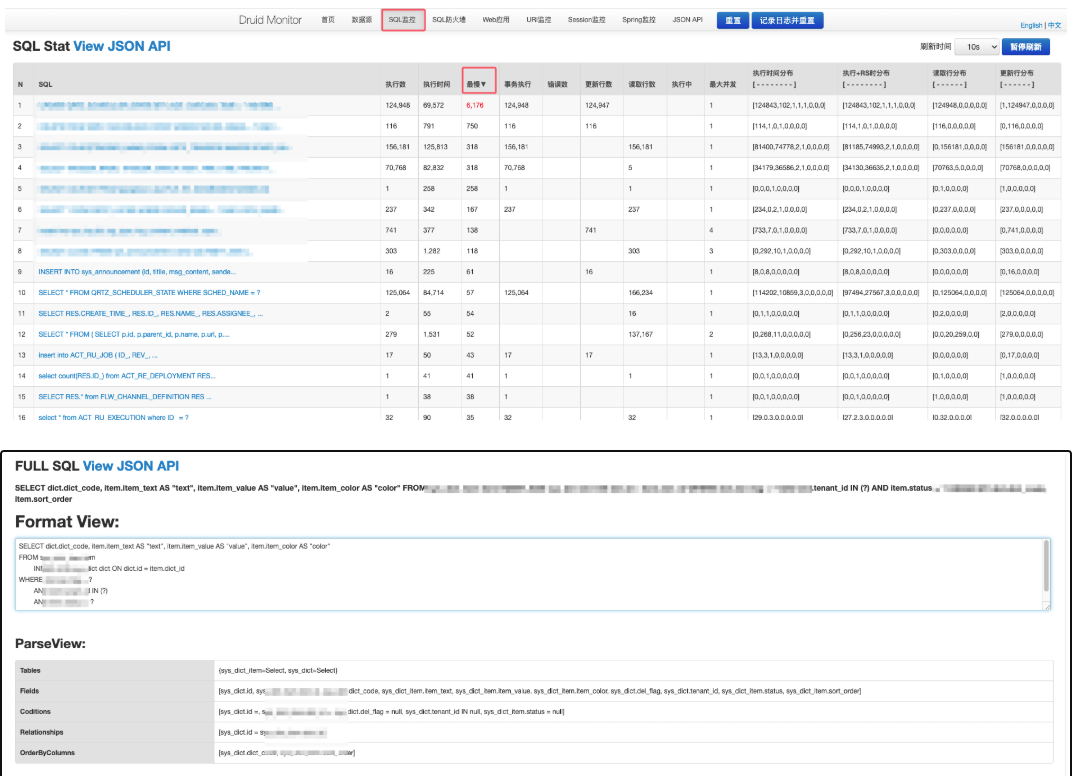Viewport: 1077px width, 776px height.
Task: Sort by the 最慢 column header
Action: 476,84
